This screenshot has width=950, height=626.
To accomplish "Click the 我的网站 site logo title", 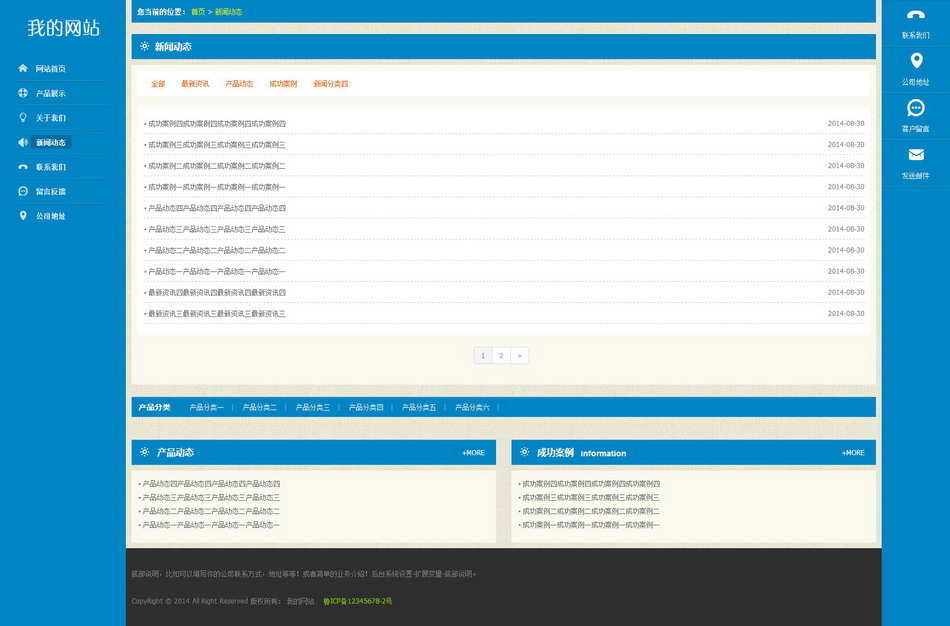I will [63, 28].
